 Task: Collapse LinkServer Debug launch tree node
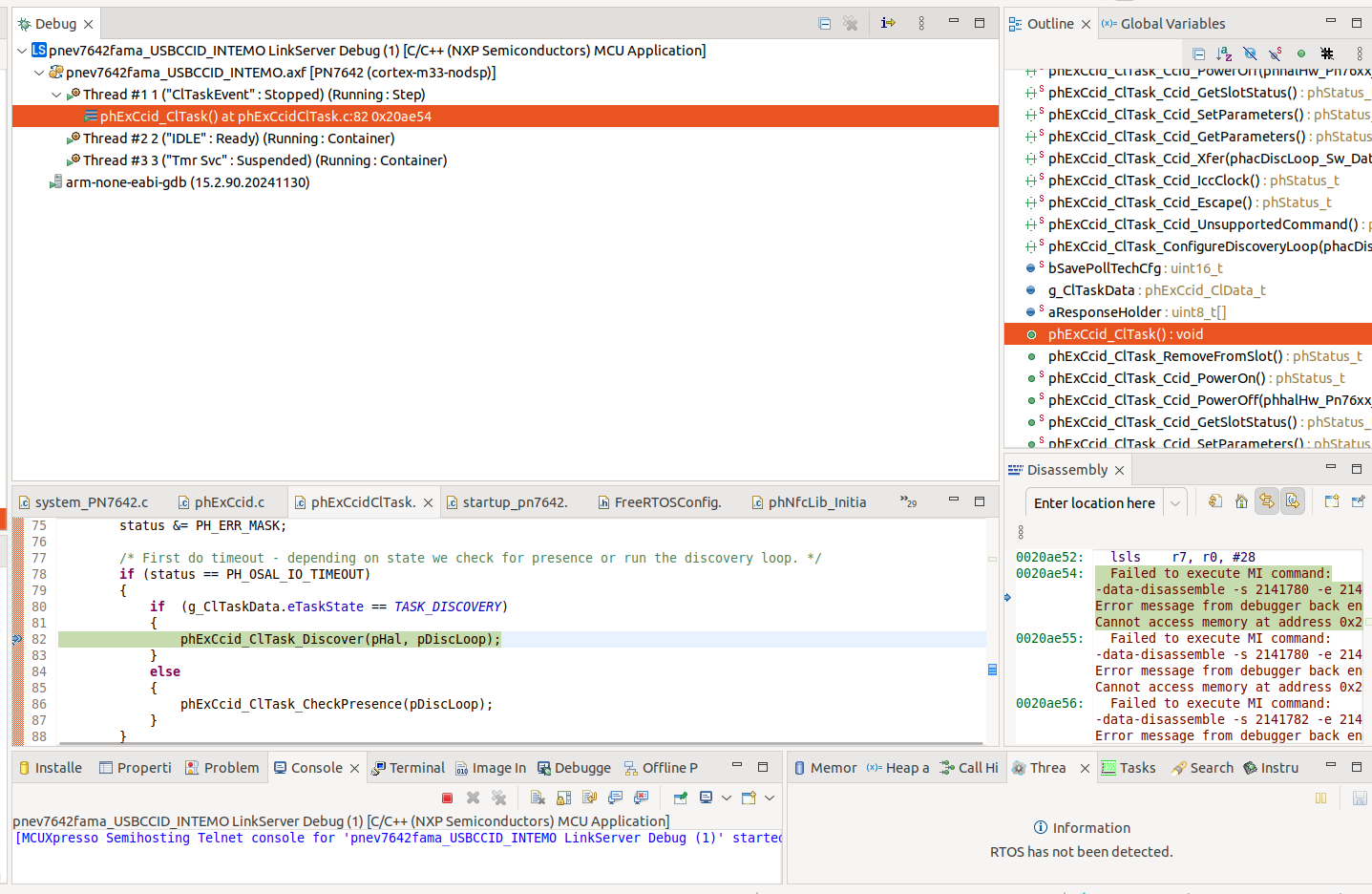22,51
